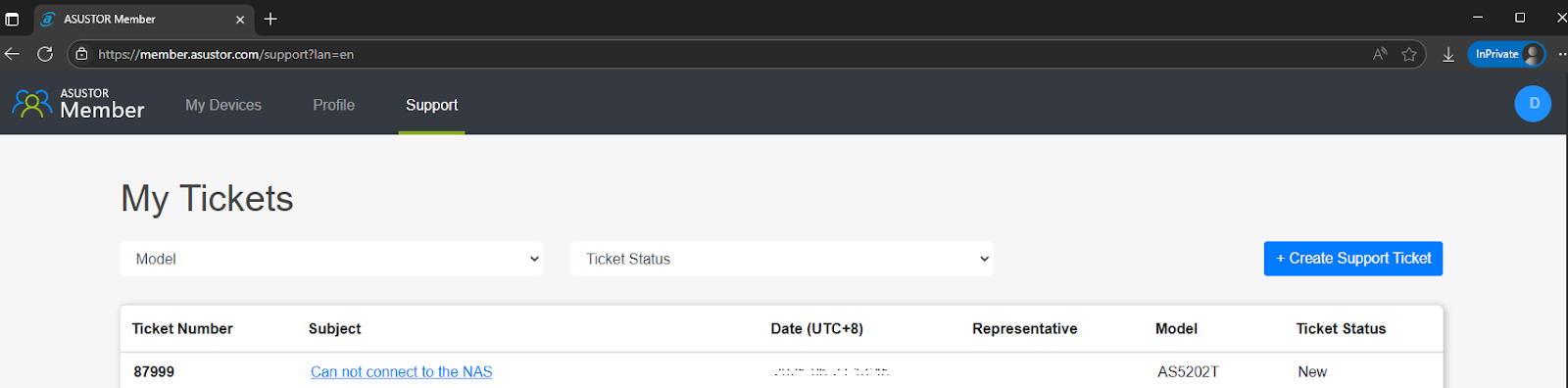
Task: Open the Downloads icon in the toolbar
Action: click(x=1448, y=54)
